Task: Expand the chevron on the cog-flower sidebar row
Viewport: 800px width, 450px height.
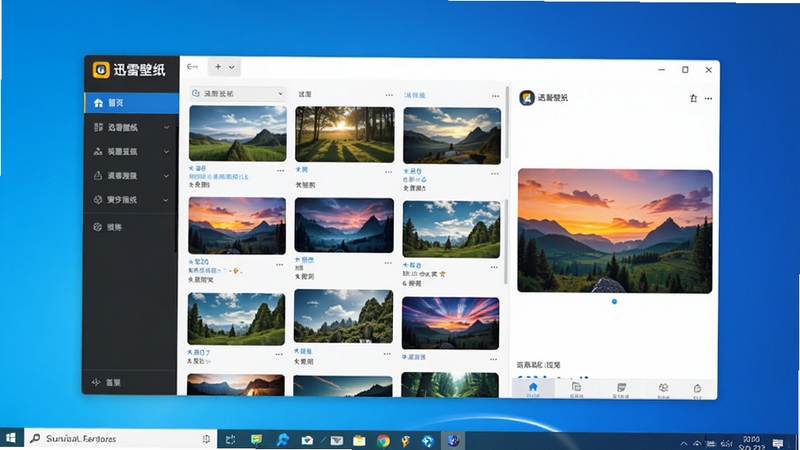Action: pos(166,200)
